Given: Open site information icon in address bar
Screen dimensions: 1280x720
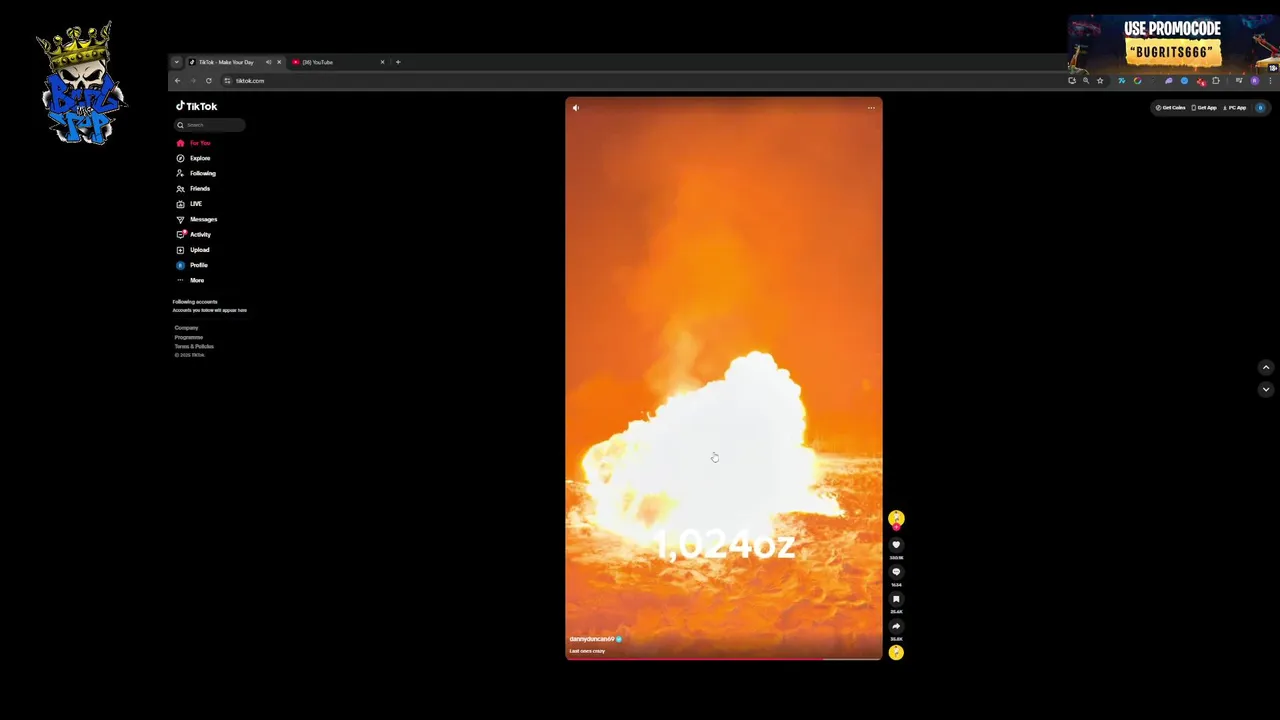Looking at the screenshot, I should pyautogui.click(x=227, y=81).
